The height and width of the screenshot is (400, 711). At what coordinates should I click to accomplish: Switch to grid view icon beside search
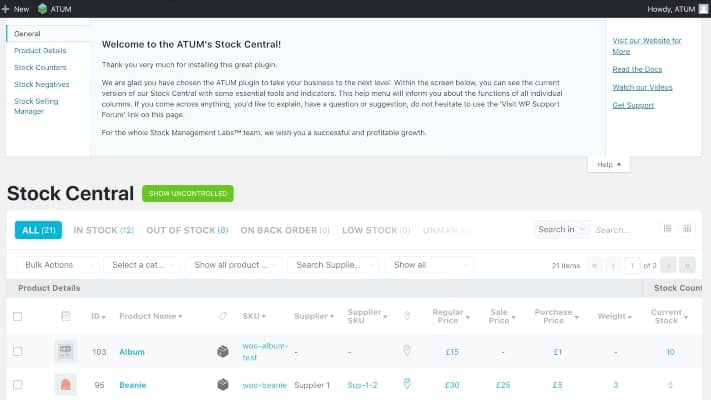(x=687, y=229)
